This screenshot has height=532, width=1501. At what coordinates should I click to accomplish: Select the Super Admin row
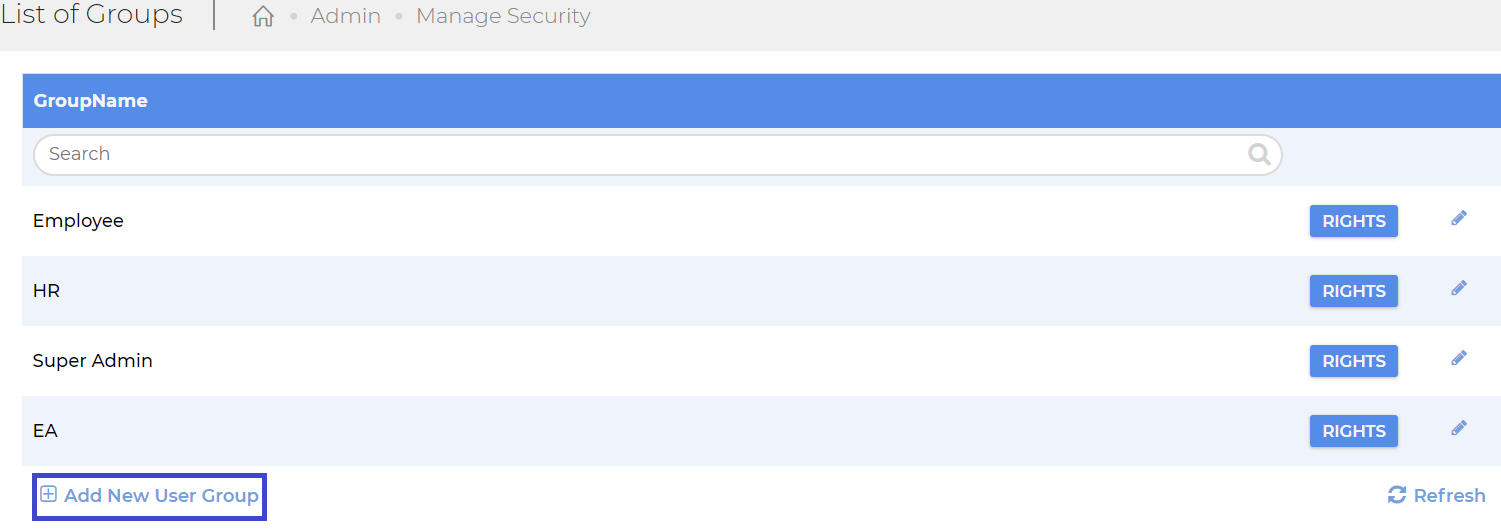(x=761, y=361)
